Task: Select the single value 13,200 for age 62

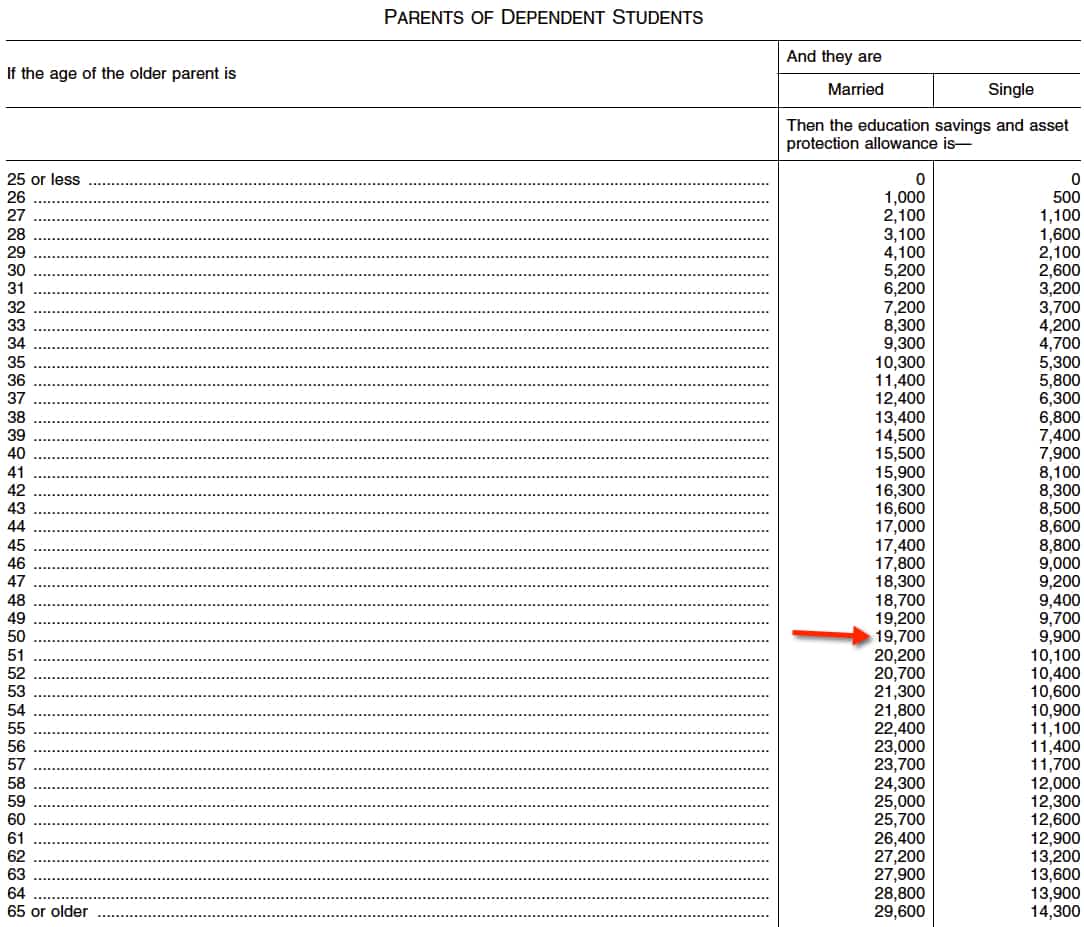Action: [x=1055, y=856]
